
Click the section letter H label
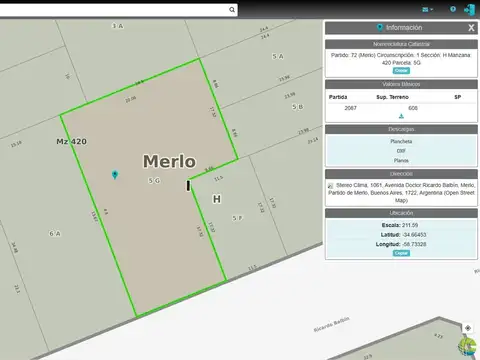coord(217,199)
